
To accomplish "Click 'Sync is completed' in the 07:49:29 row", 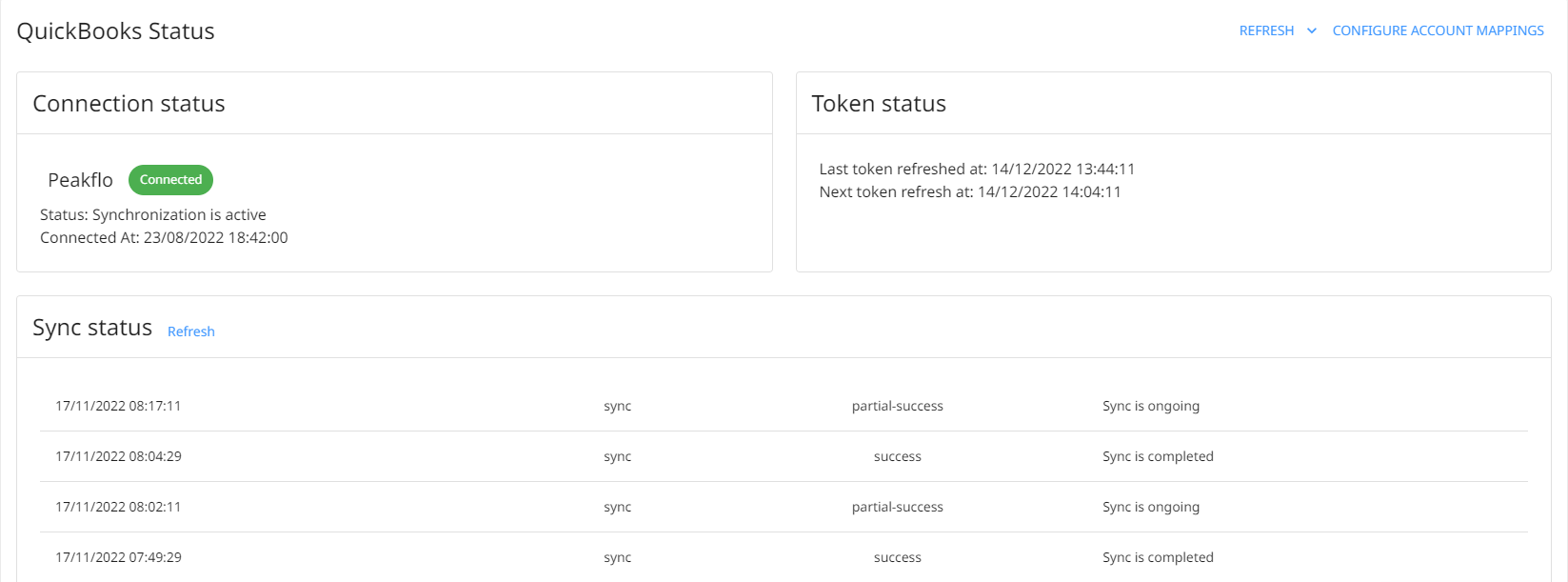I will click(1158, 557).
